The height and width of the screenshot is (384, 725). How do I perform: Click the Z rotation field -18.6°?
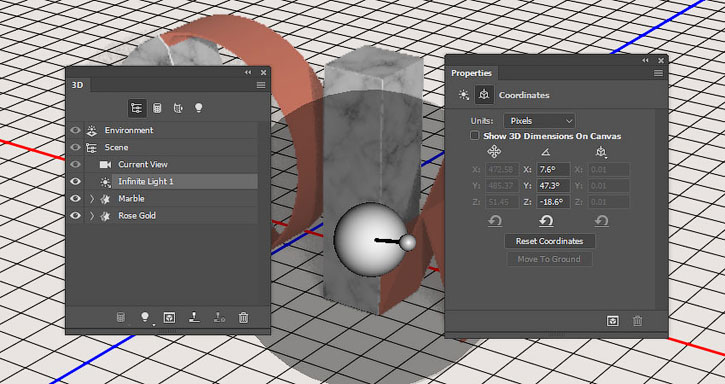553,202
